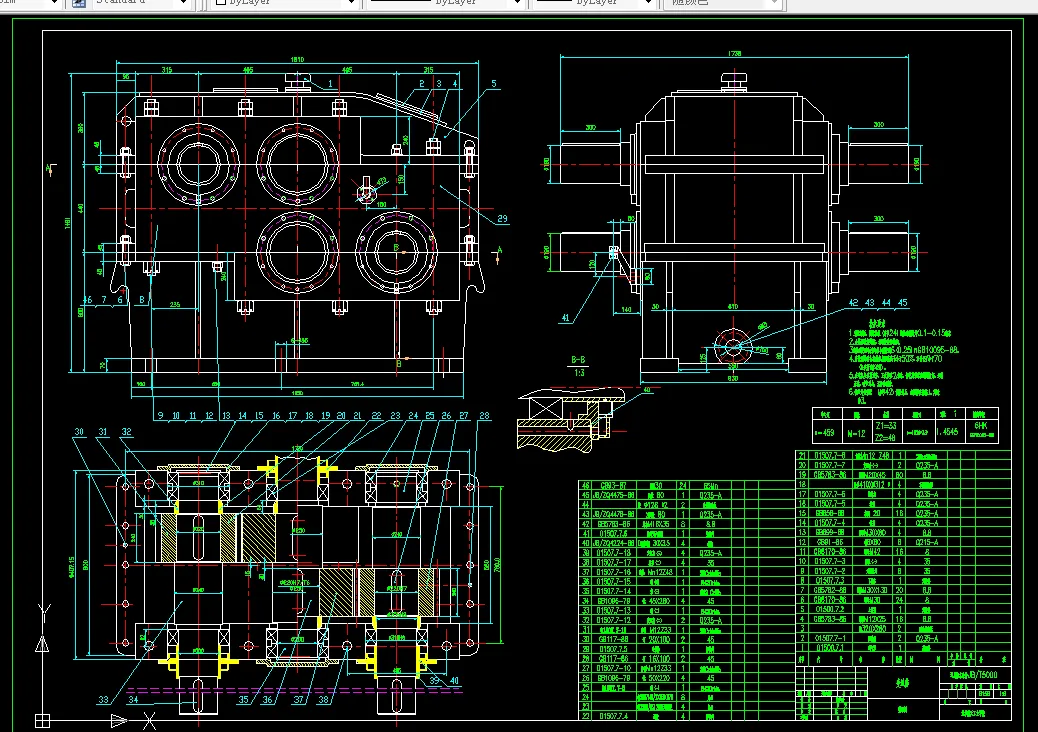Screen dimensions: 1038x732
Task: Open the Standard text style dropdown
Action: point(184,3)
